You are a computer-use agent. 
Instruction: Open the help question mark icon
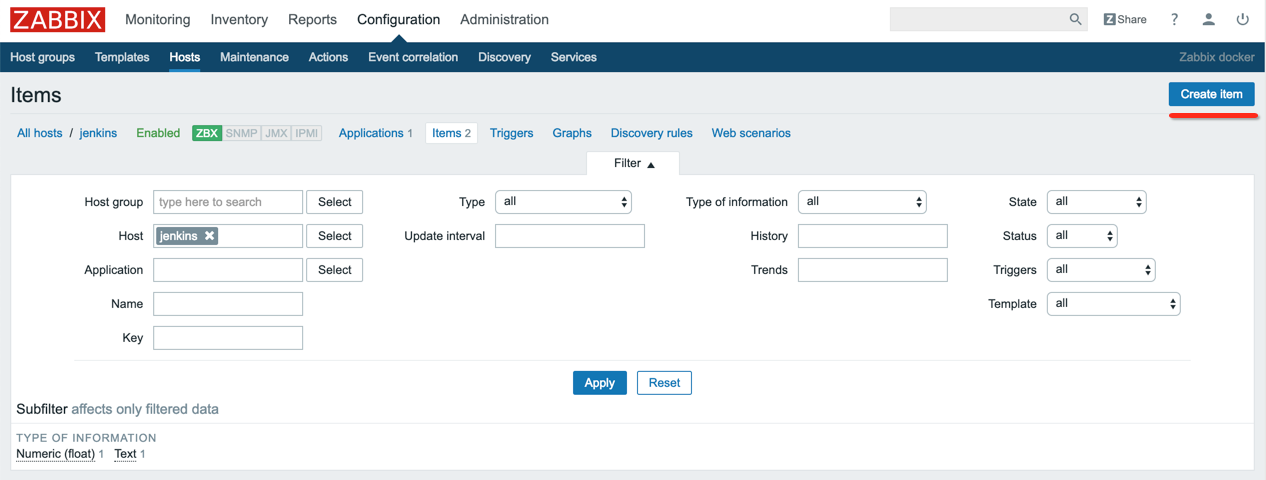pos(1174,19)
